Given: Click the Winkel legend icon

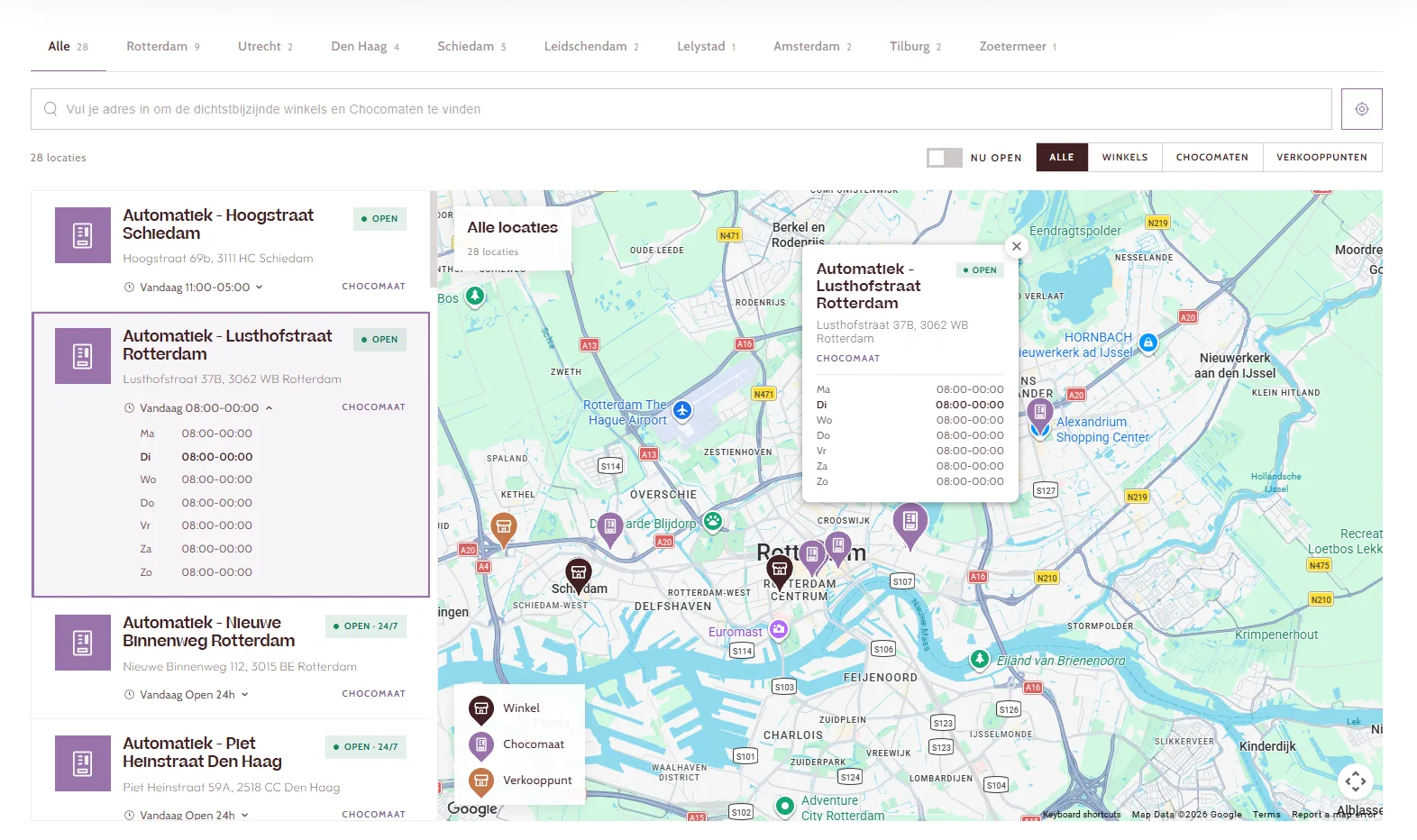Looking at the screenshot, I should [481, 709].
